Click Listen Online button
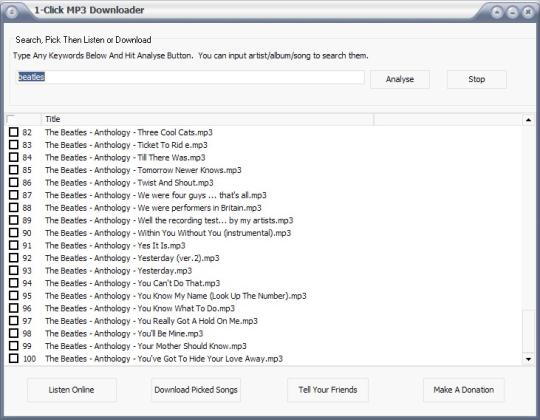Screen dimensions: 540x420 (x=72, y=390)
